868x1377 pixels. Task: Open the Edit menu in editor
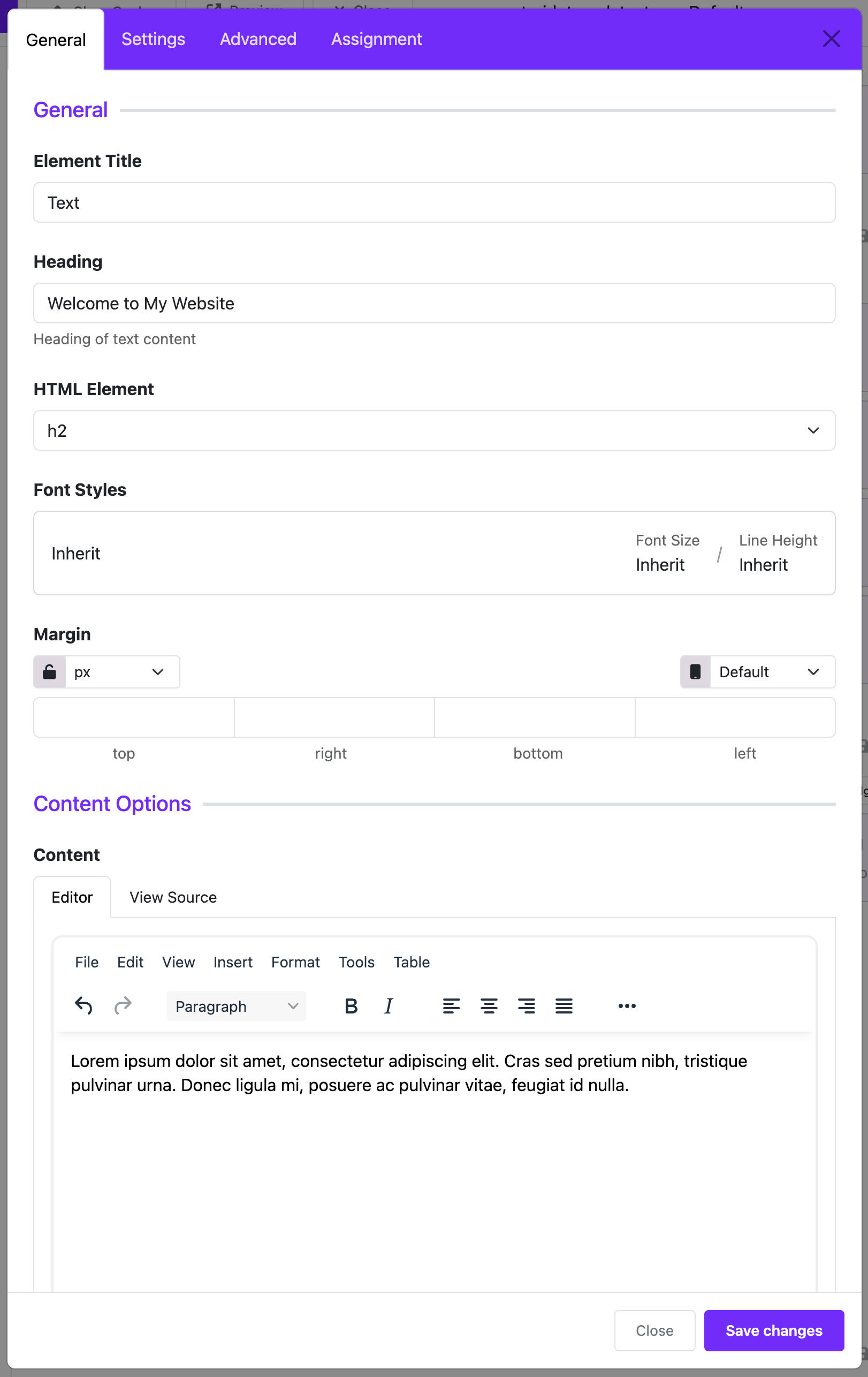(x=130, y=963)
